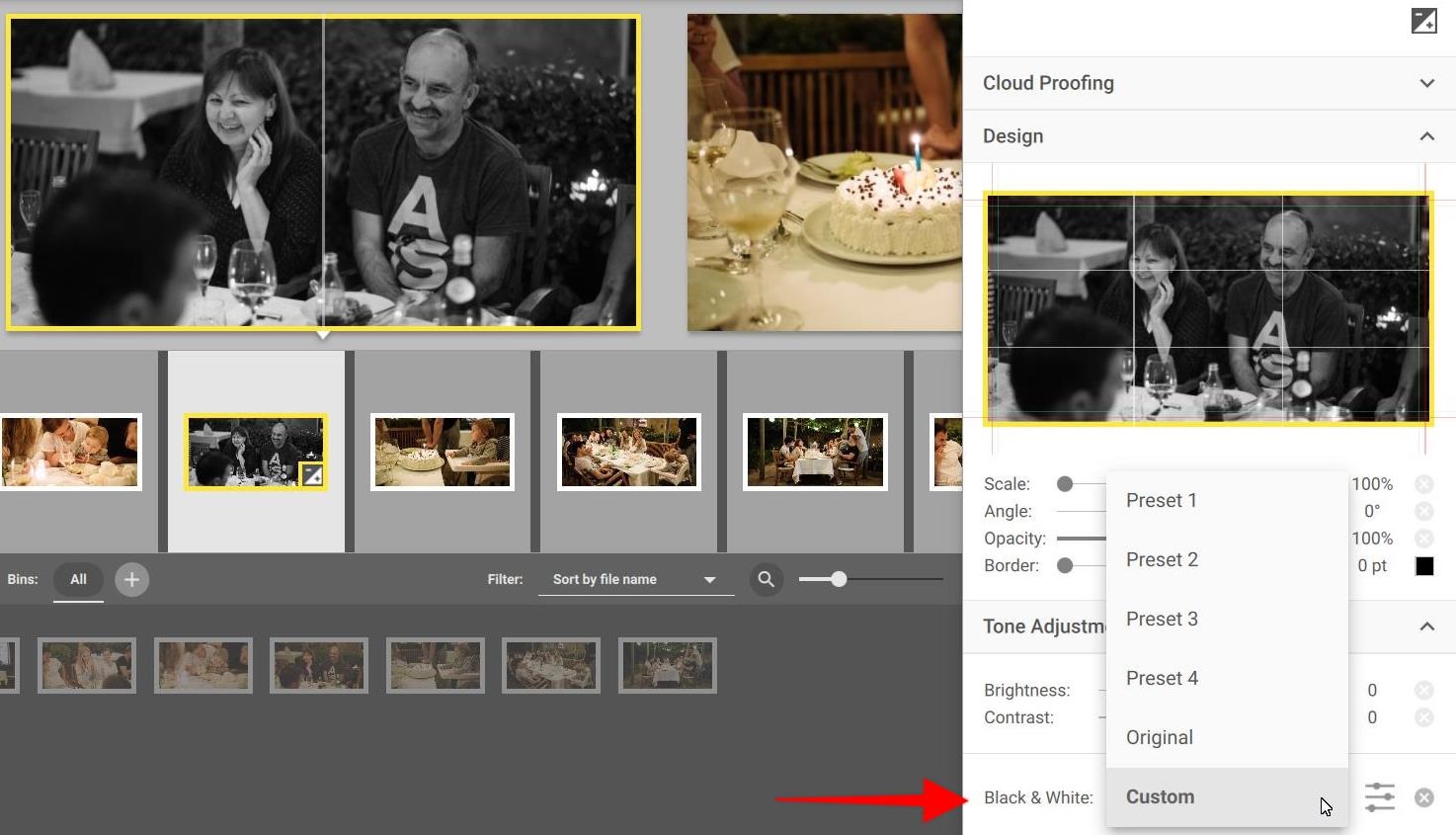
Task: Open the overhead dinner table spread thumbnail
Action: 629,452
